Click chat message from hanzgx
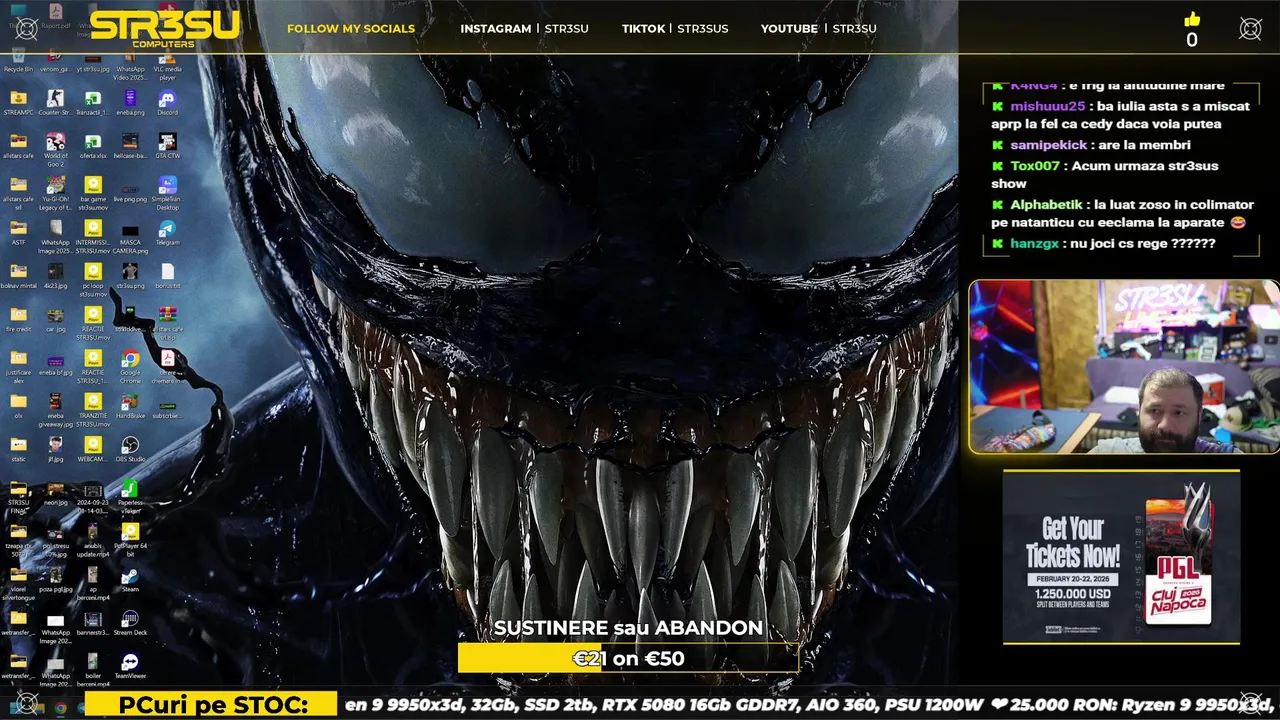Viewport: 1280px width, 720px height. (1103, 243)
